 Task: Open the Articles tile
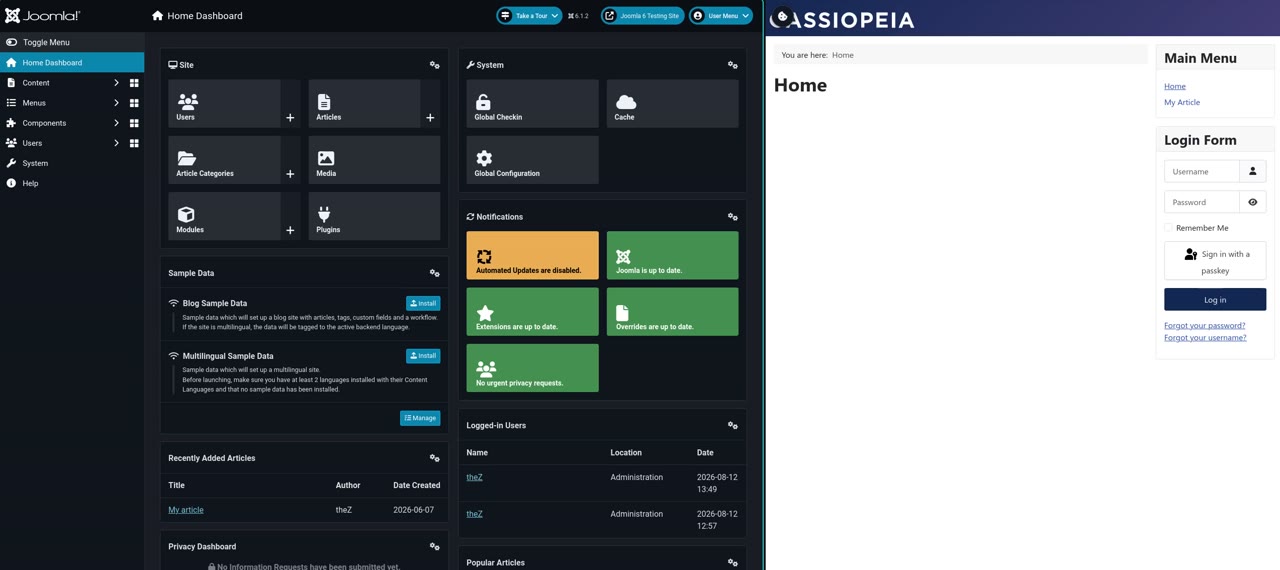coord(364,104)
